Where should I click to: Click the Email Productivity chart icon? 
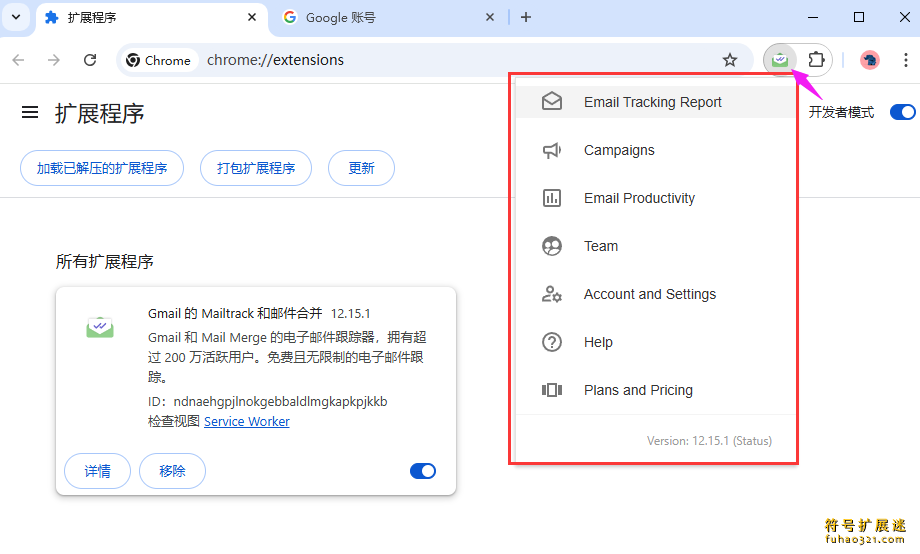[552, 198]
